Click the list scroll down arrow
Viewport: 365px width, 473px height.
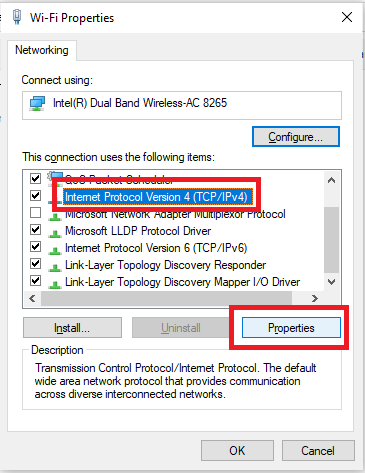331,282
